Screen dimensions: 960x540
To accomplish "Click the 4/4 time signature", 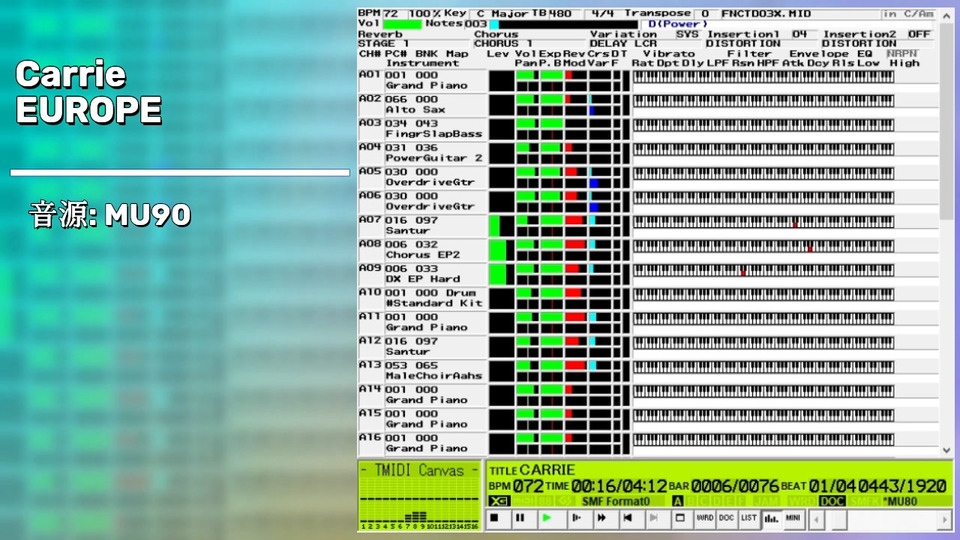I will coord(602,13).
